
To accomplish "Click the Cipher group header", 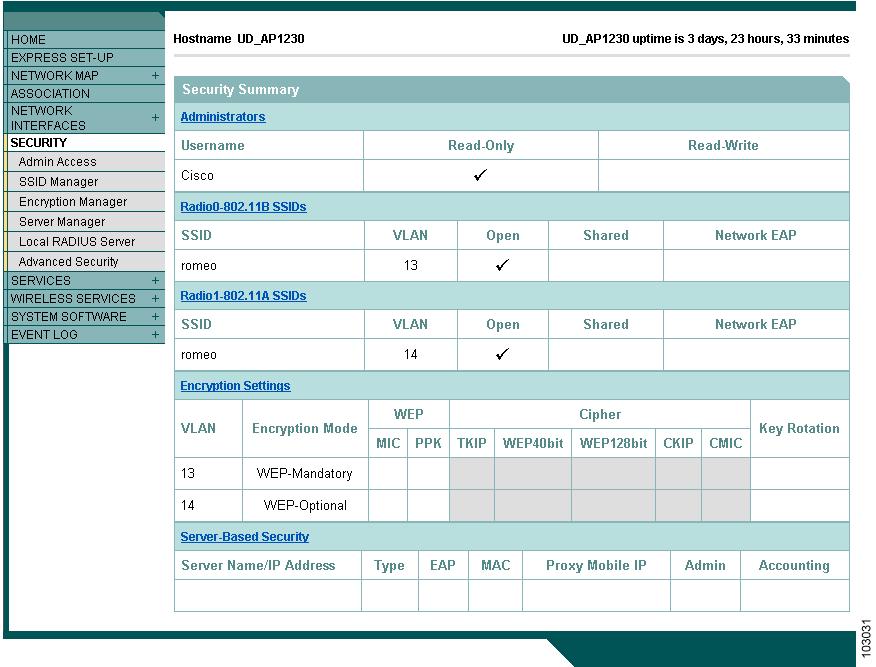I will pos(600,415).
